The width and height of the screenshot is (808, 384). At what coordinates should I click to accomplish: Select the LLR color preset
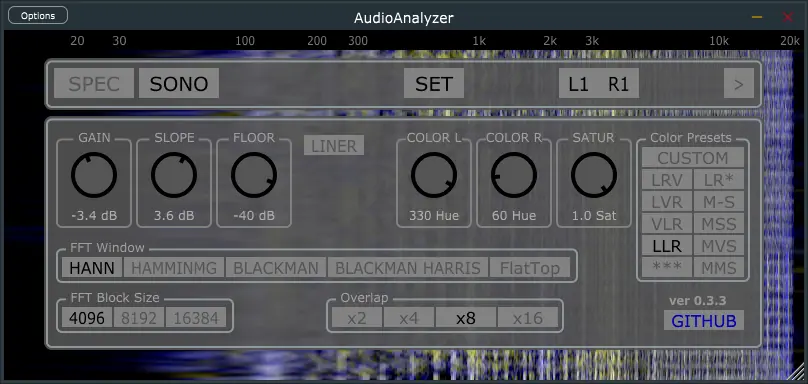point(667,246)
